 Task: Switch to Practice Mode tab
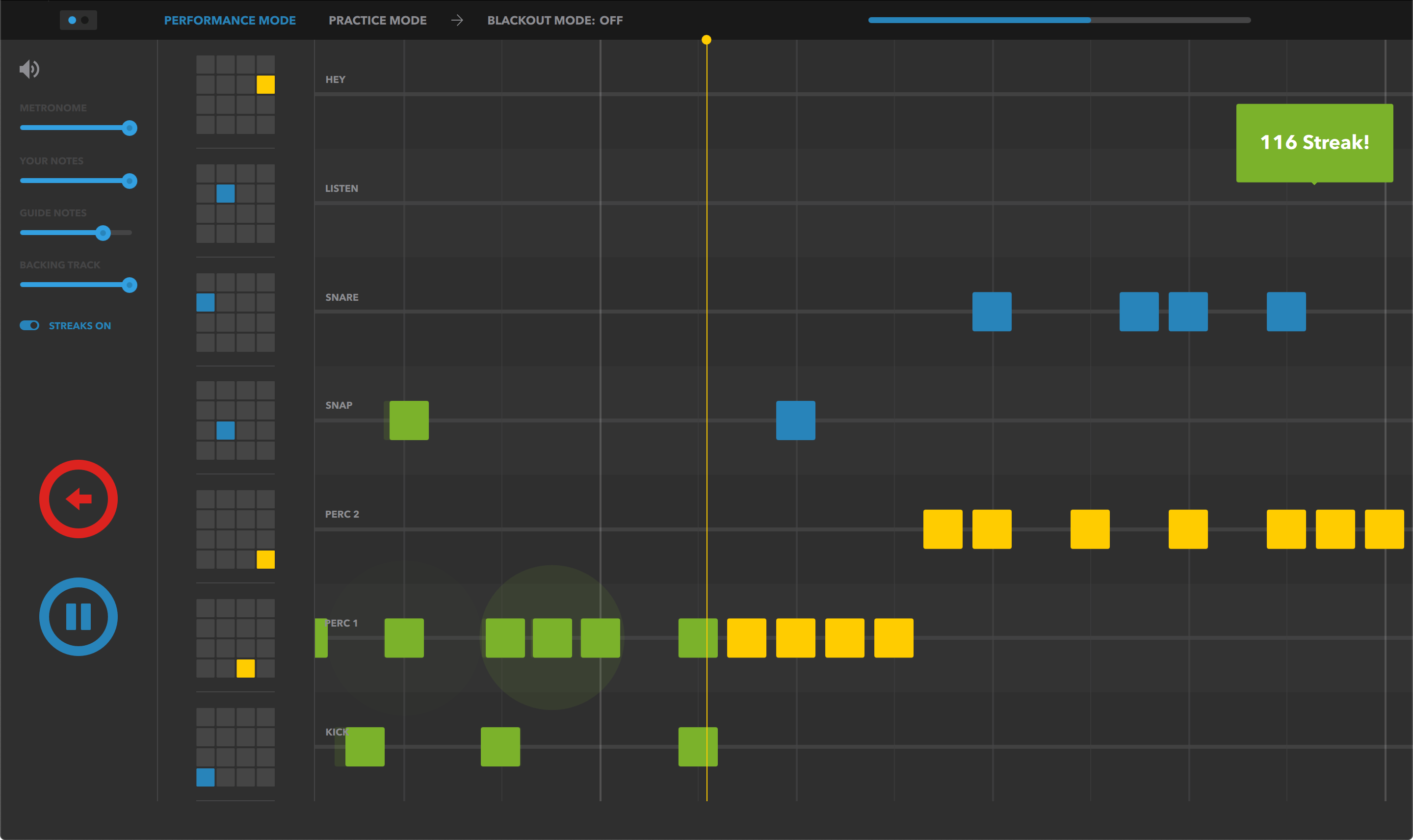click(x=377, y=21)
